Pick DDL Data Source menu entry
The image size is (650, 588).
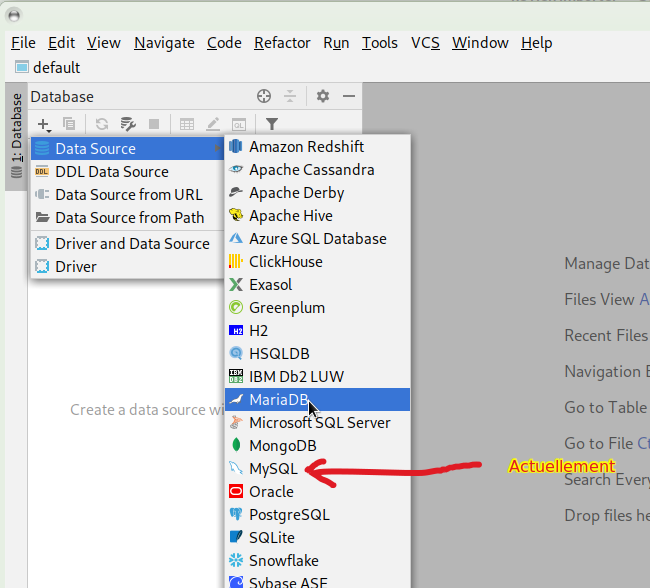coord(111,172)
